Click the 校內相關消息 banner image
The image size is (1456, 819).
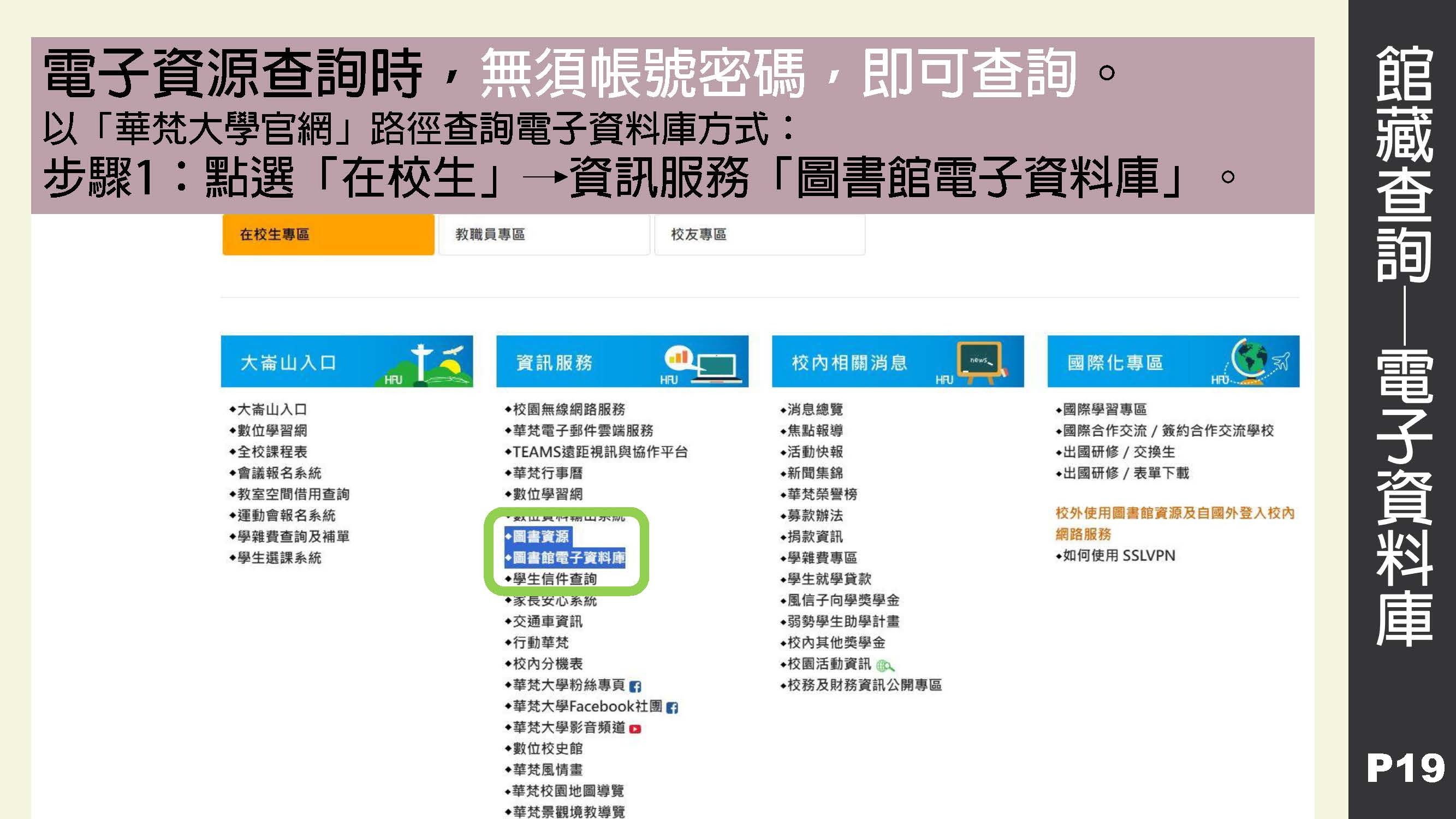[898, 361]
